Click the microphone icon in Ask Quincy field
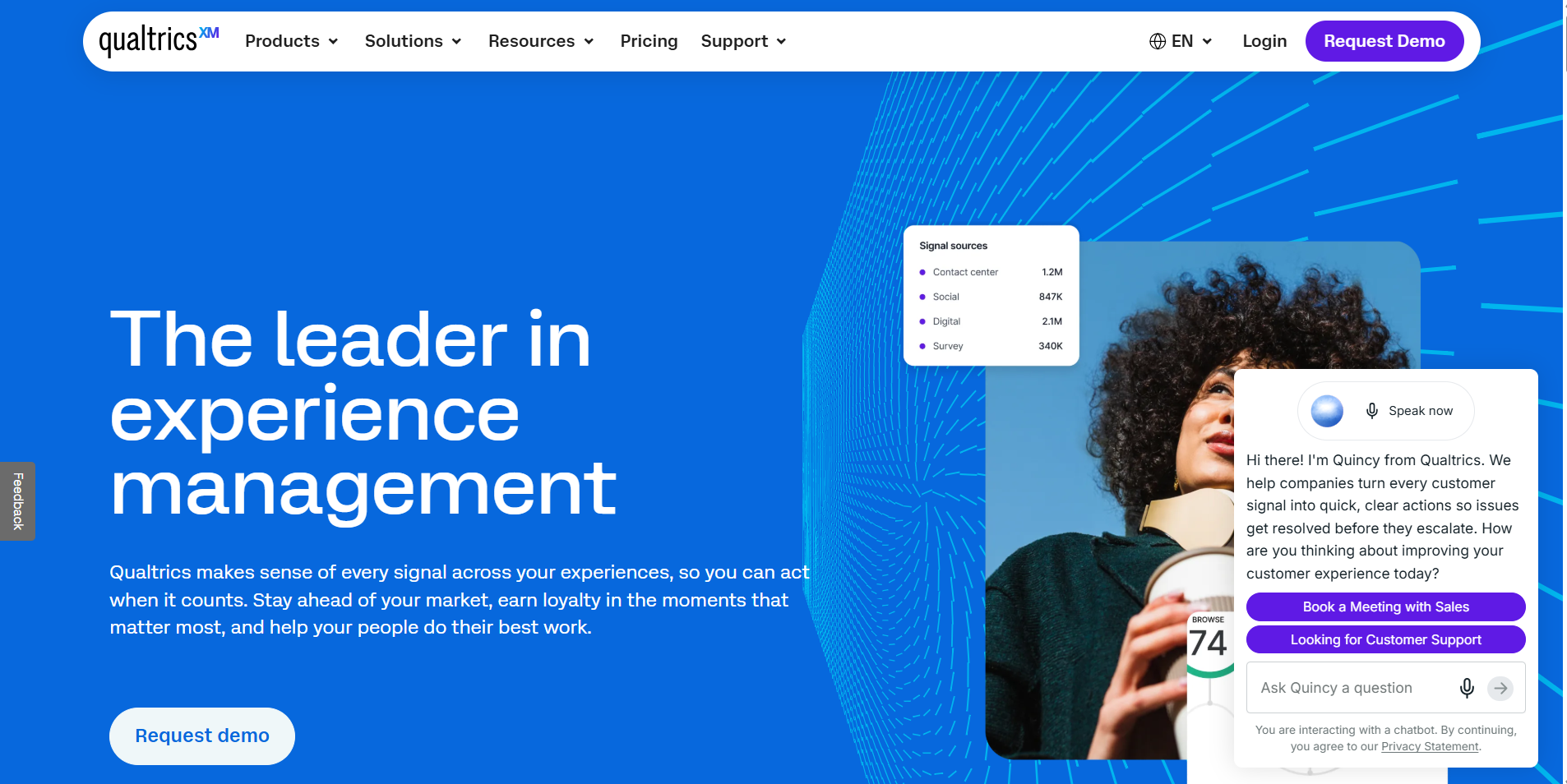Screen dimensions: 1567x784 (x=1467, y=688)
